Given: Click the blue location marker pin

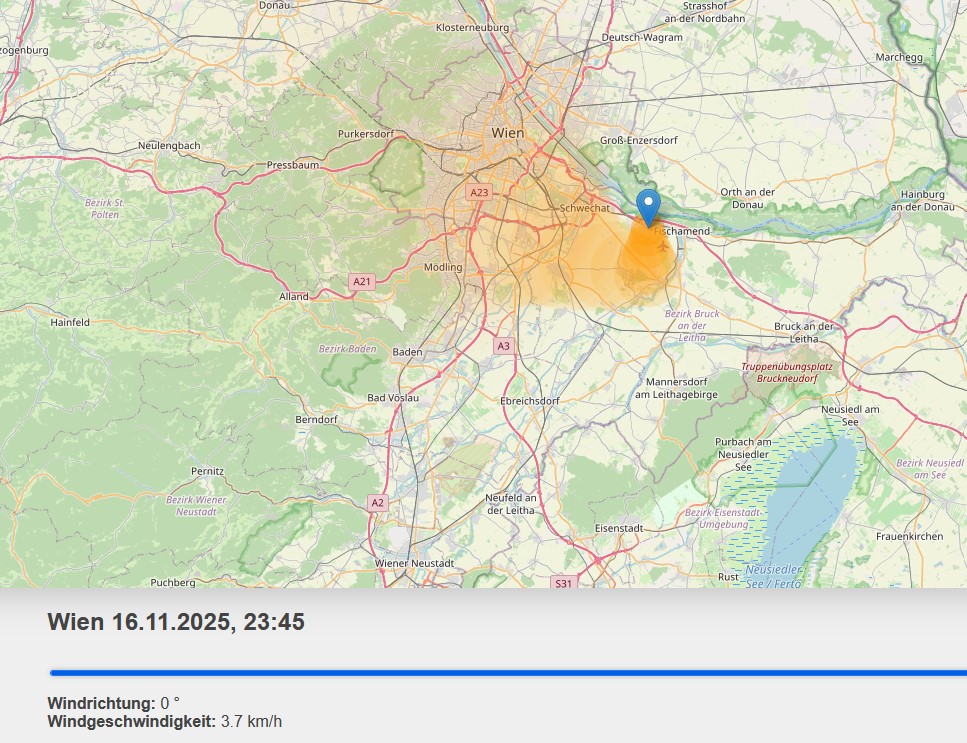Looking at the screenshot, I should [x=649, y=205].
